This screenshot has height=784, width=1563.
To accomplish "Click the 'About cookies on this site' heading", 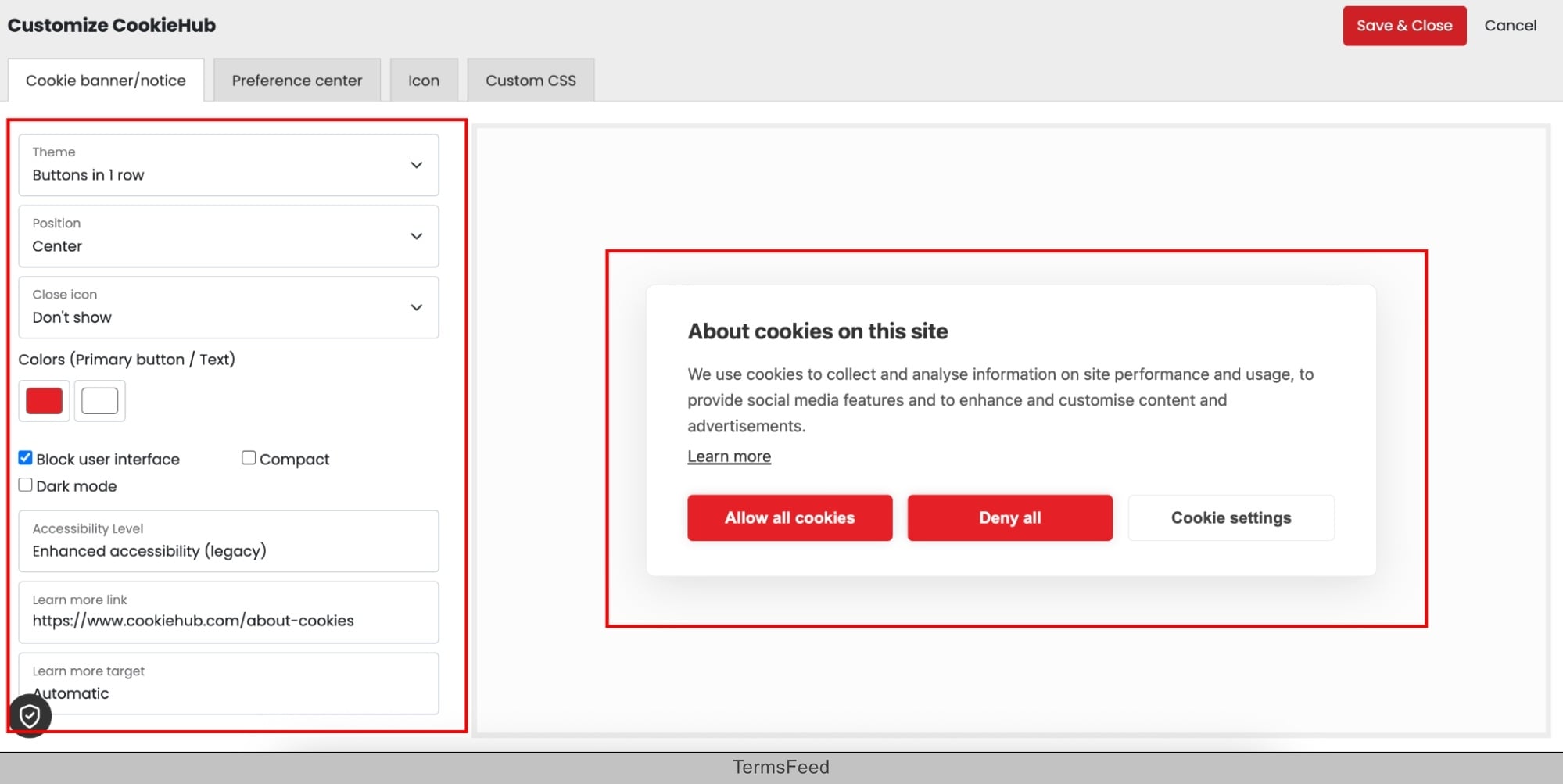I will [x=818, y=331].
